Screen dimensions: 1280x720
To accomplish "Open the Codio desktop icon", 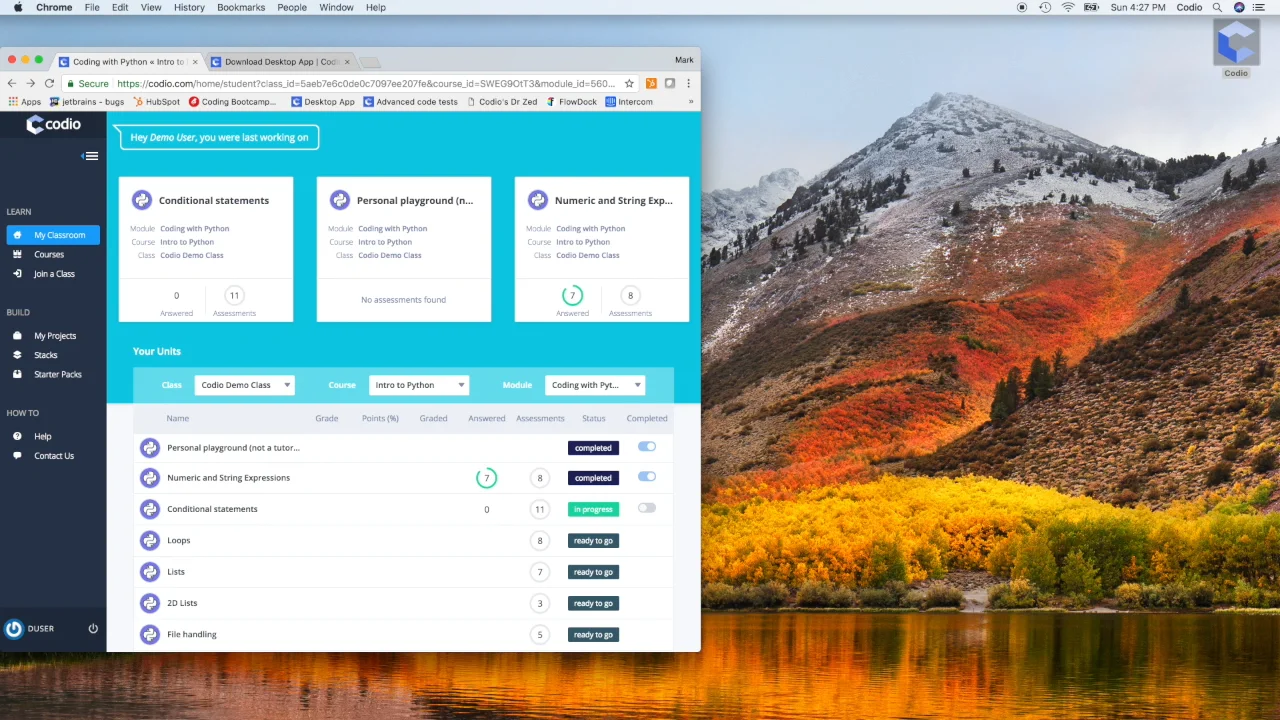I will [1236, 48].
